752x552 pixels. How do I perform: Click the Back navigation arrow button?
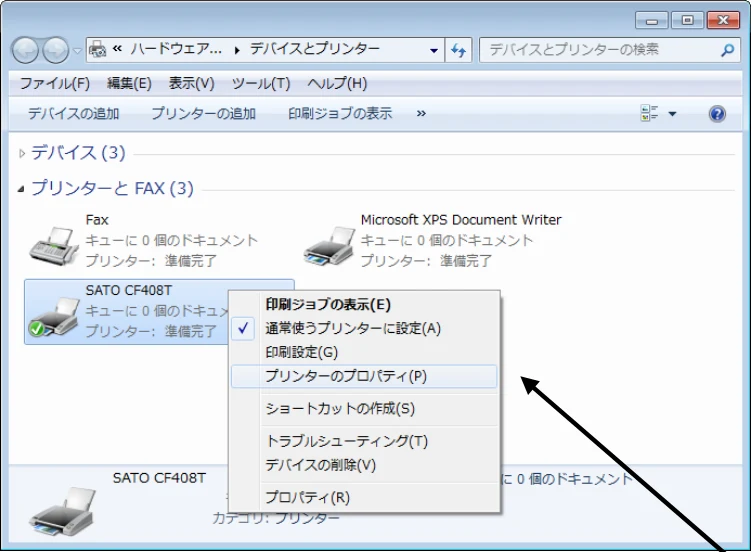25,50
